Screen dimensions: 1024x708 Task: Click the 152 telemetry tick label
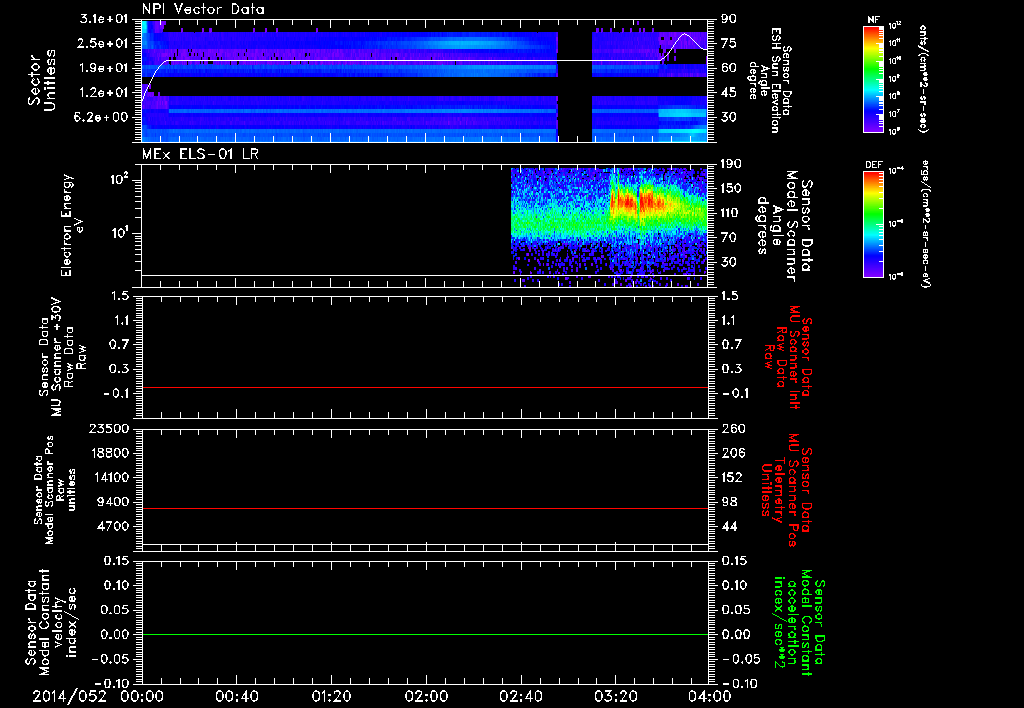[x=731, y=477]
